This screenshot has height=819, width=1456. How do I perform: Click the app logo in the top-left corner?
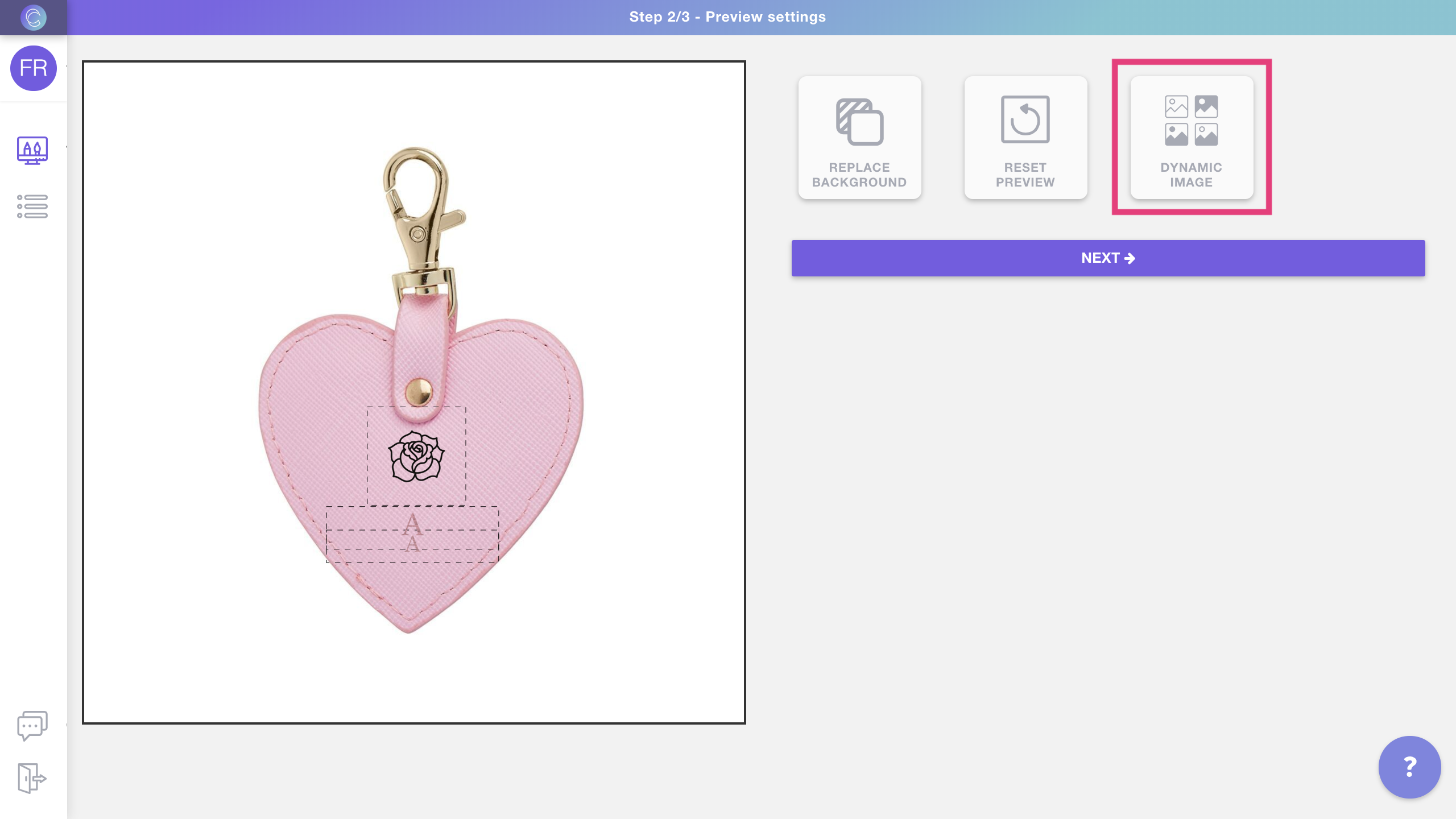pyautogui.click(x=34, y=16)
